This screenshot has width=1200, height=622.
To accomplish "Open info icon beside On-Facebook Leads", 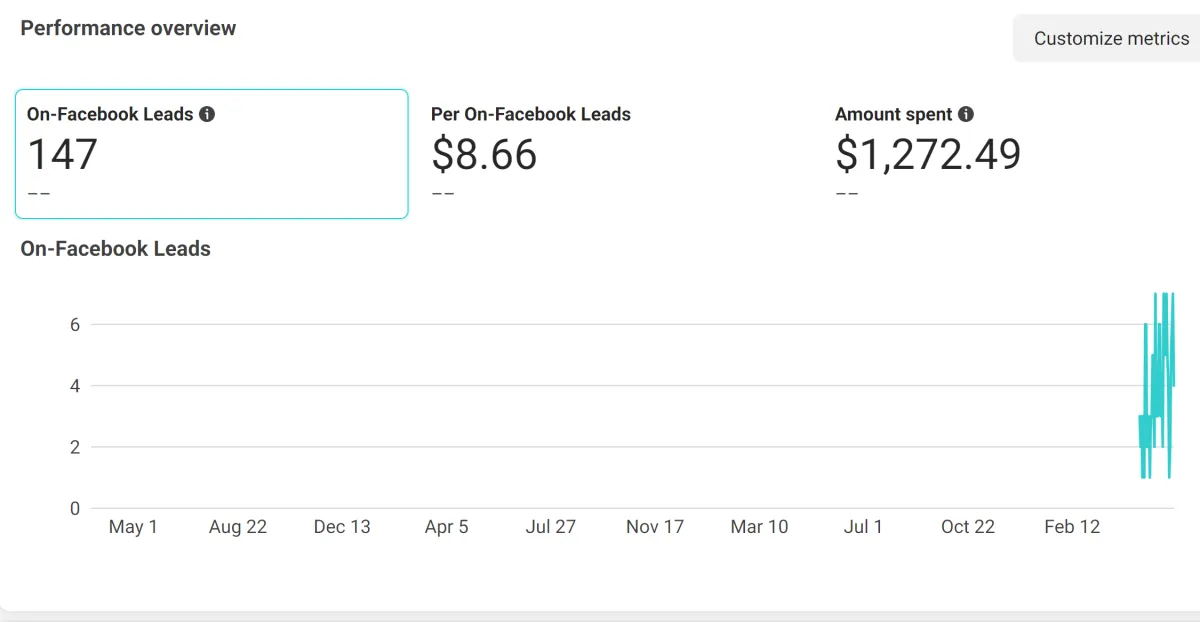I will 207,114.
